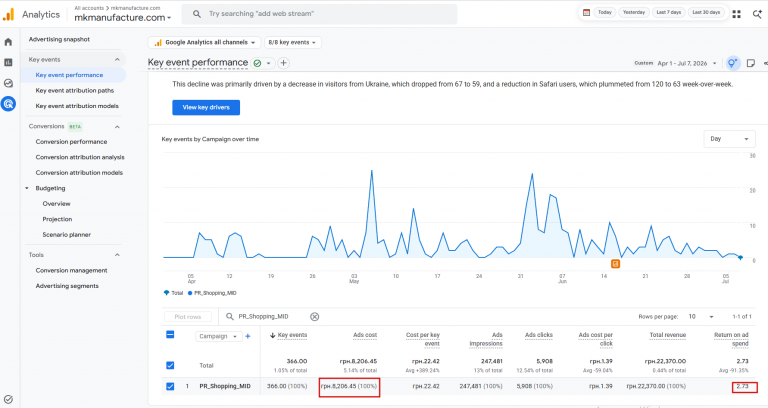Sort by the Ads cost column header
This screenshot has width=768, height=408.
coord(365,335)
